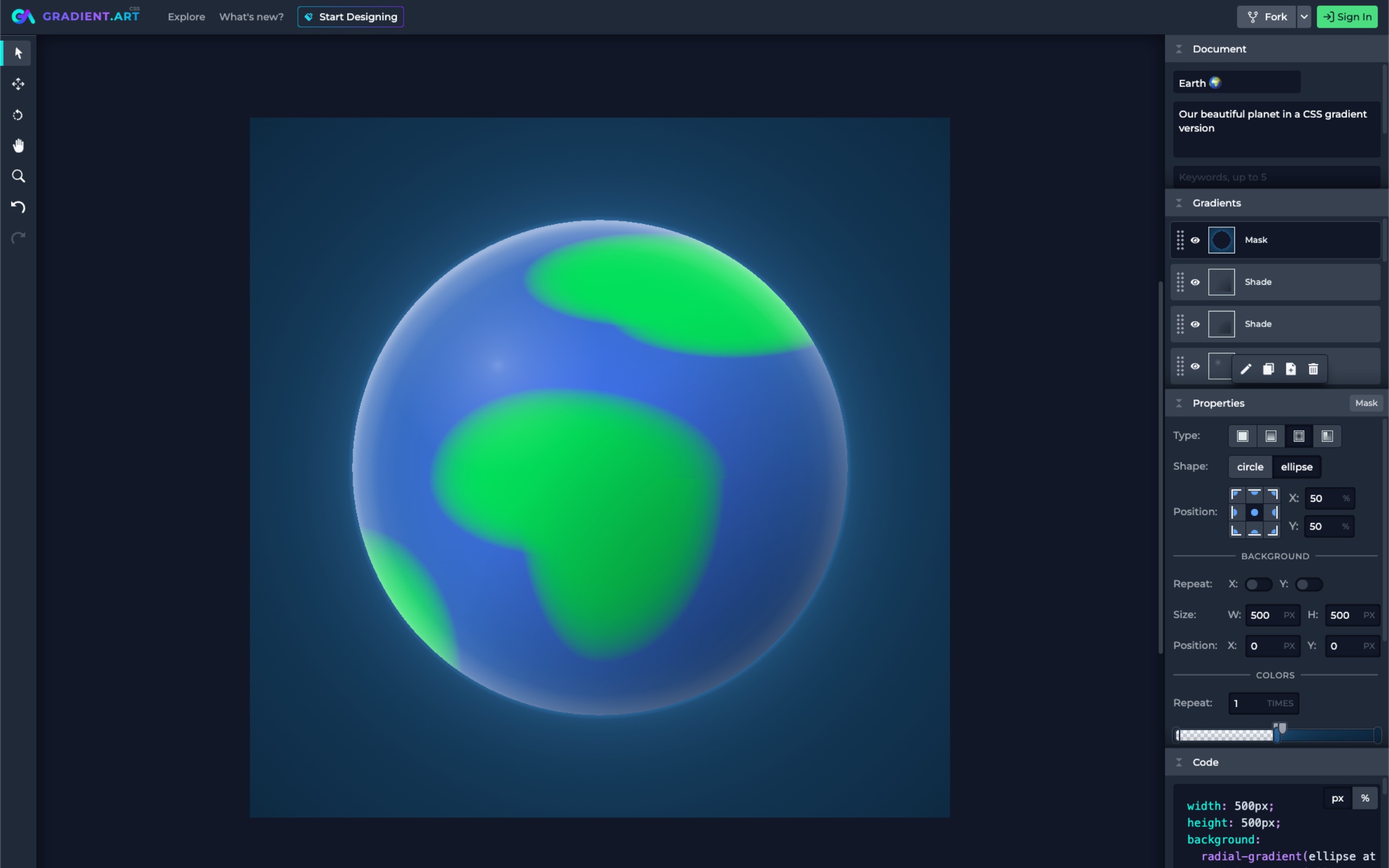Toggle visibility of Shade layer directly below Mask
The height and width of the screenshot is (868, 1389).
click(1195, 282)
